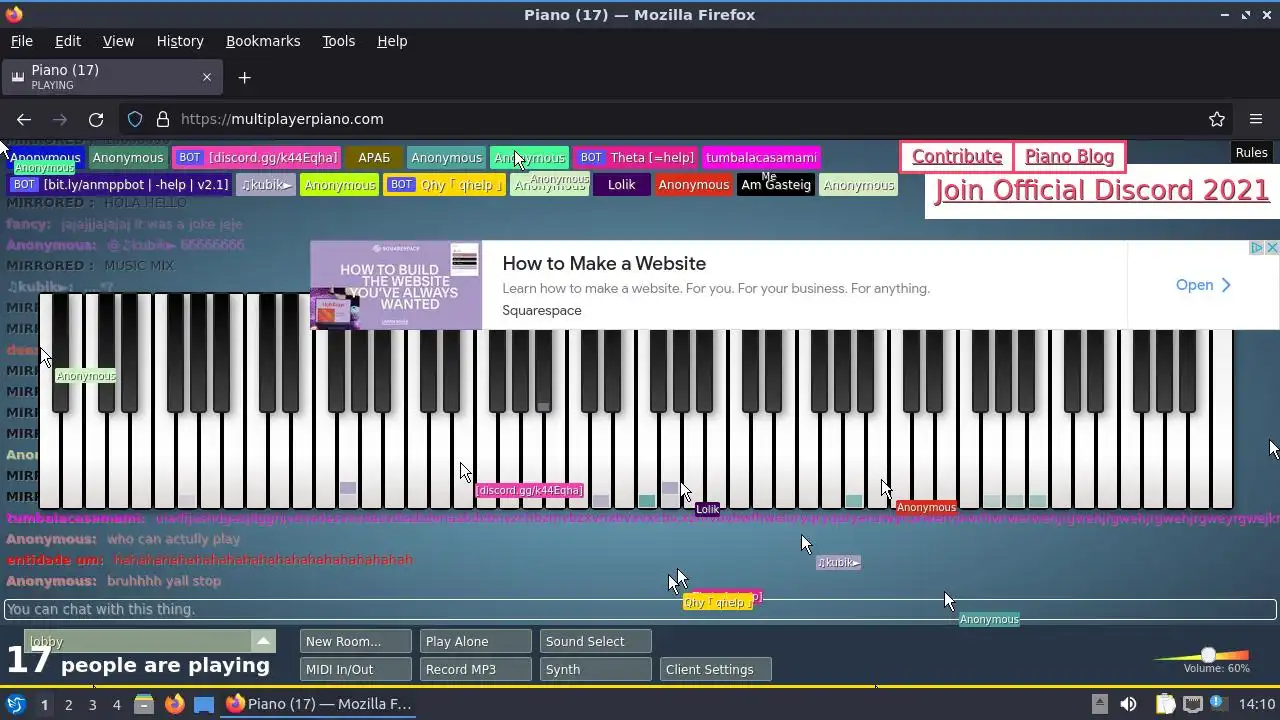The image size is (1280, 720).
Task: Click the New Room... button
Action: pyautogui.click(x=355, y=642)
